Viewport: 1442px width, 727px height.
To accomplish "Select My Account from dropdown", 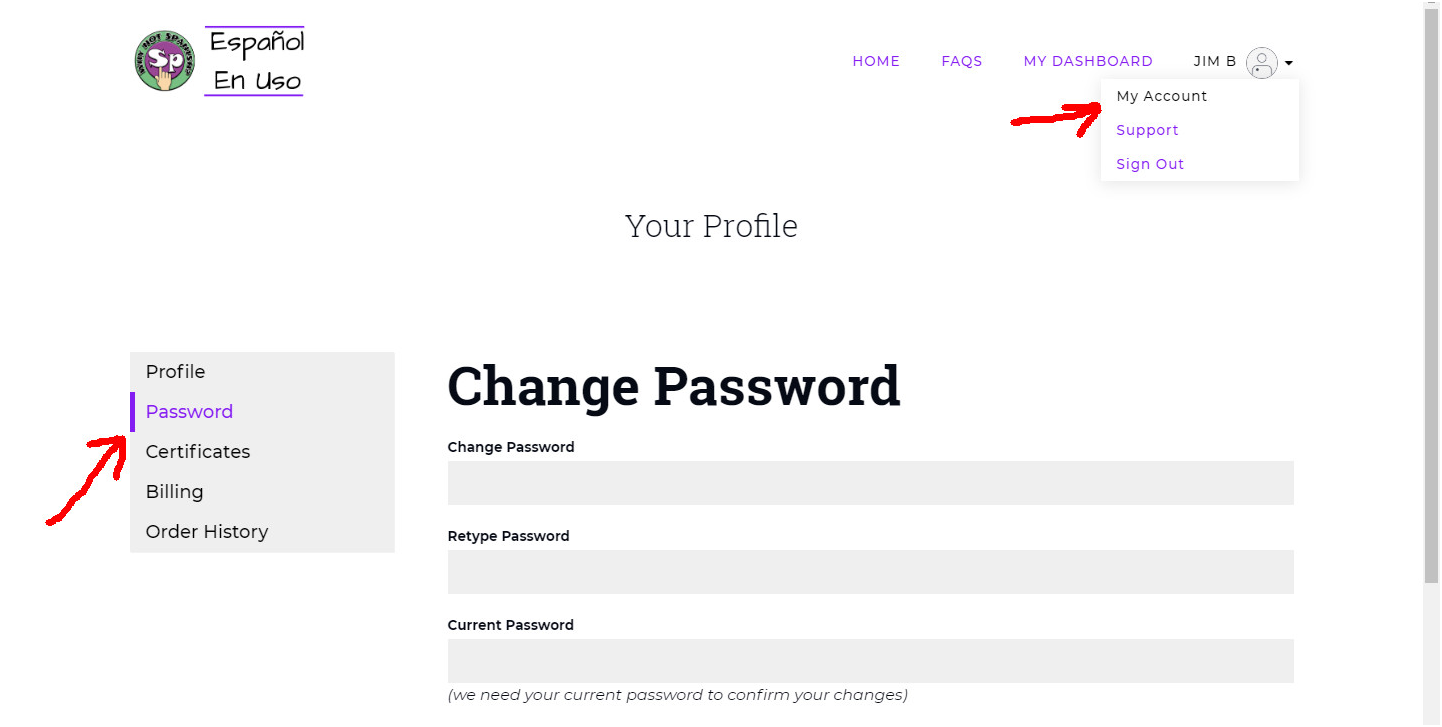I will pyautogui.click(x=1162, y=96).
